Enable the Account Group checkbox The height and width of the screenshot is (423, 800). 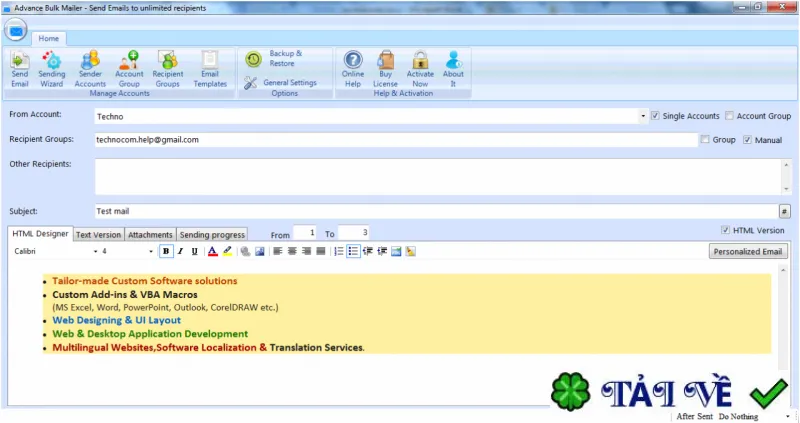729,116
